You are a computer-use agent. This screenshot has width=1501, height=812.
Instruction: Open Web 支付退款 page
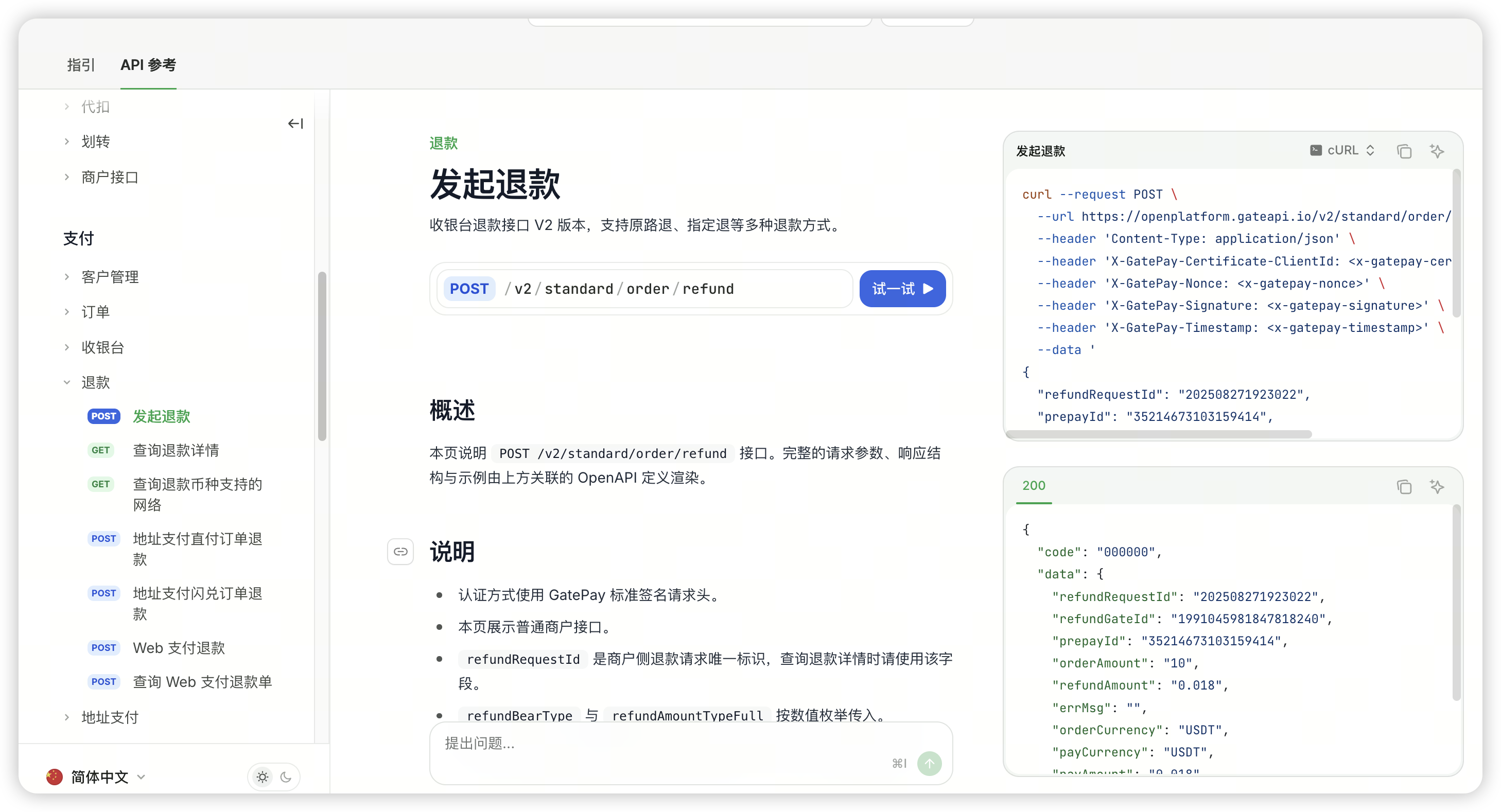(x=179, y=648)
